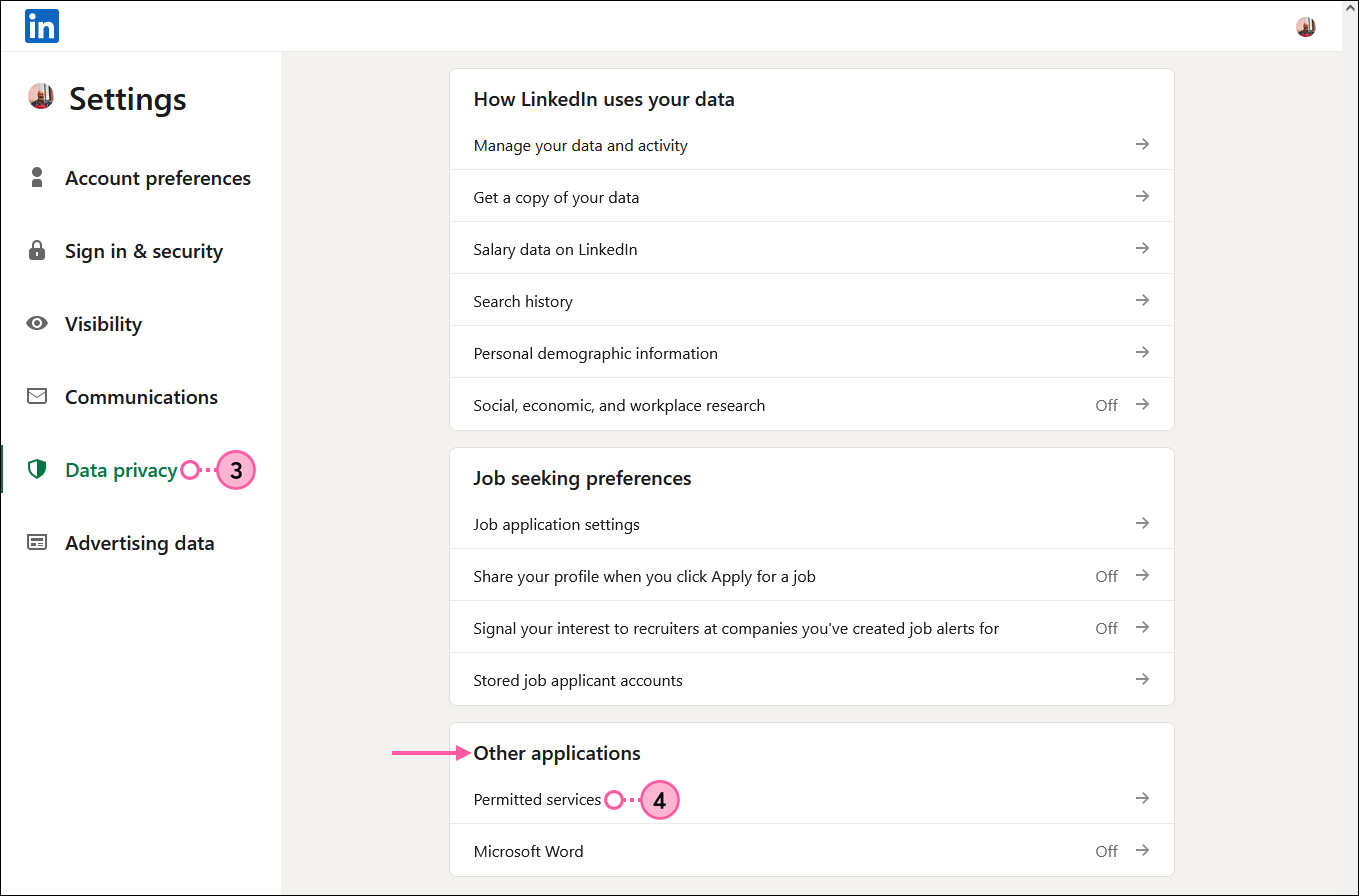Open the Advertising data section

[140, 543]
